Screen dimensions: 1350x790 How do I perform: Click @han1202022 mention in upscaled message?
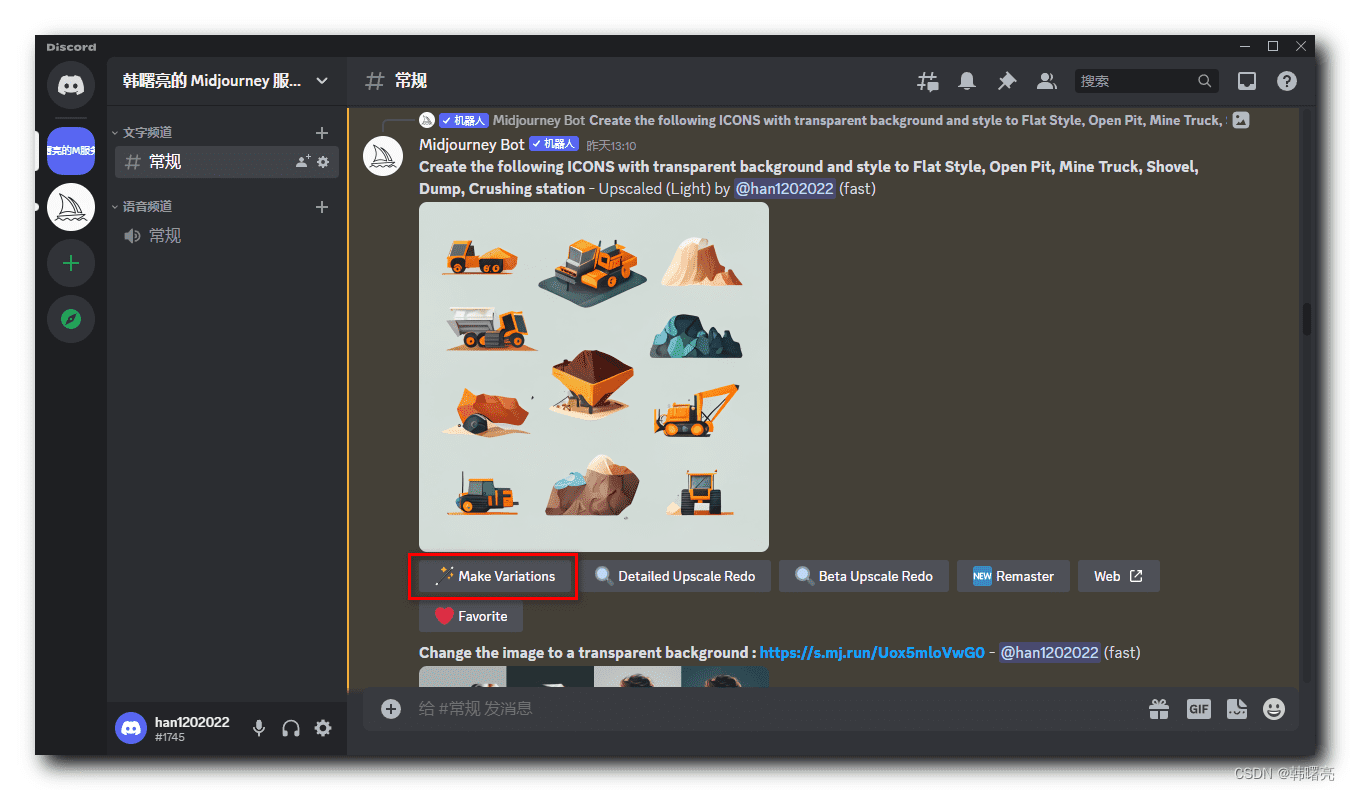pyautogui.click(x=784, y=188)
